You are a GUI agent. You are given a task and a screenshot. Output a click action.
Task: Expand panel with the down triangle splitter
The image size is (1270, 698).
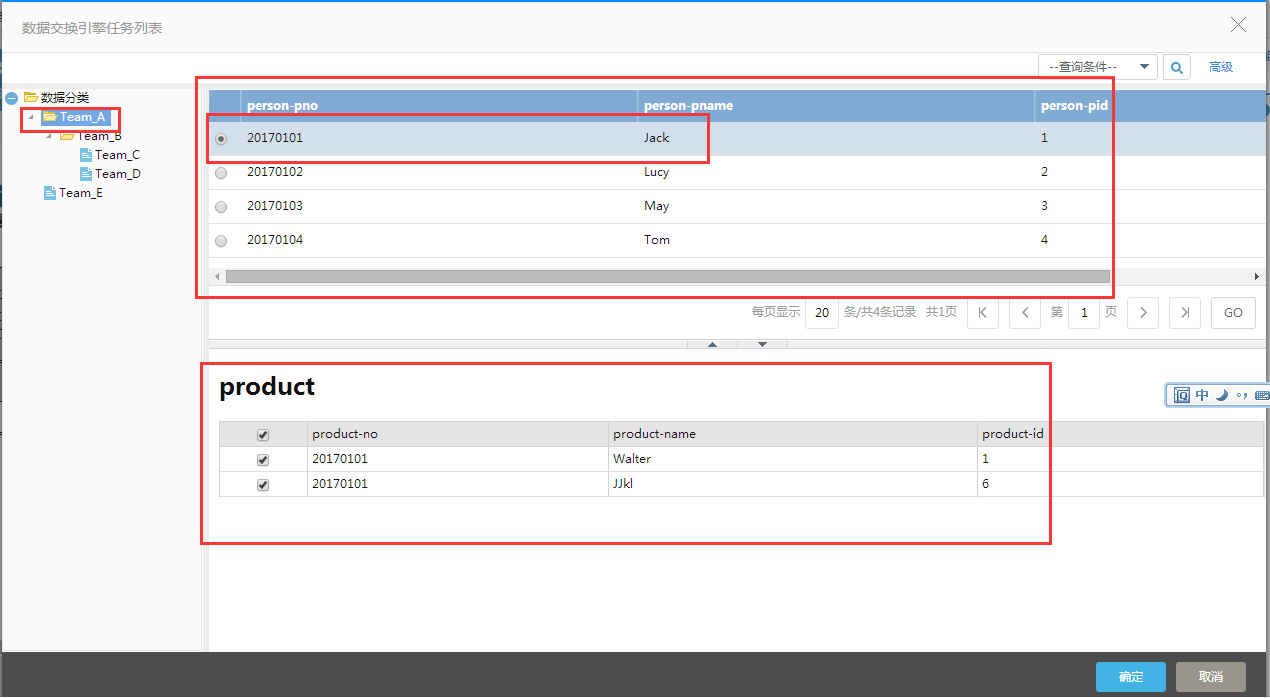(763, 344)
